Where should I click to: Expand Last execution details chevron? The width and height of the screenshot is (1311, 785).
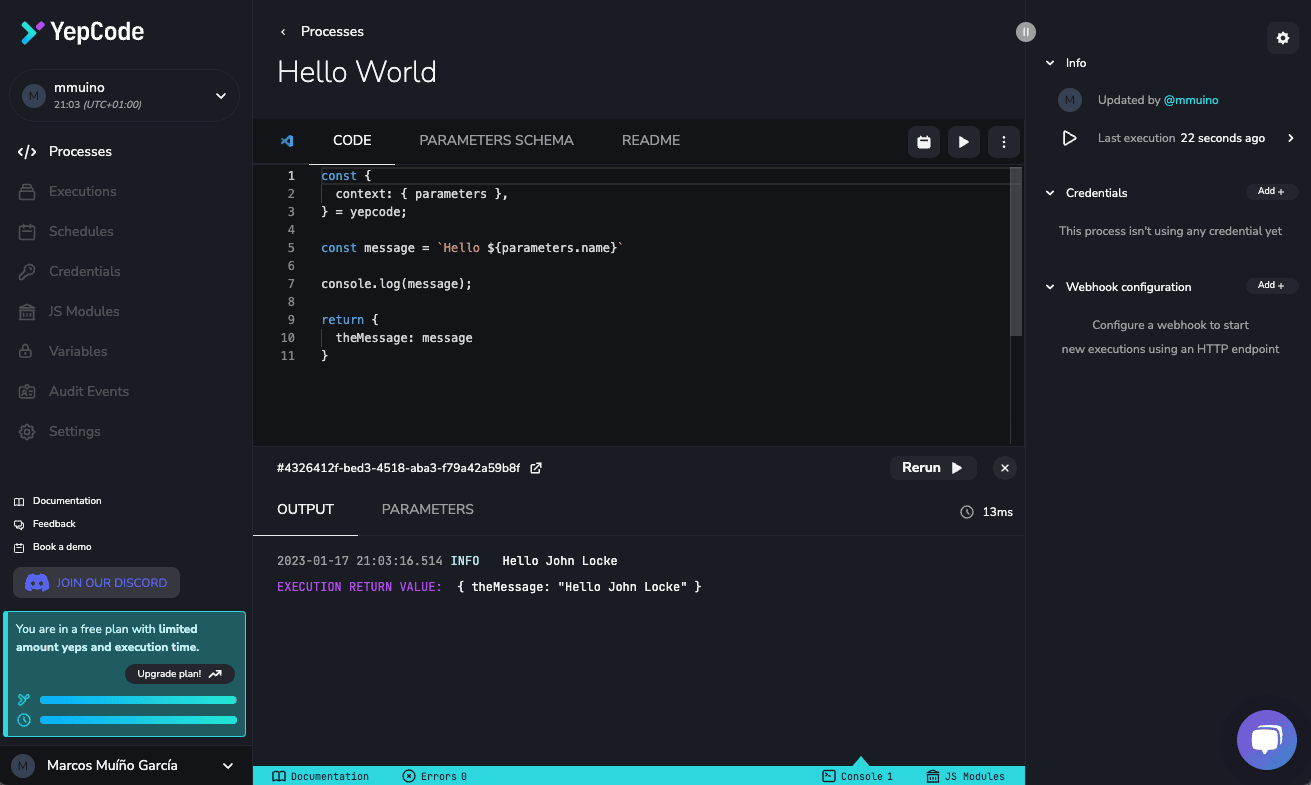(1291, 138)
